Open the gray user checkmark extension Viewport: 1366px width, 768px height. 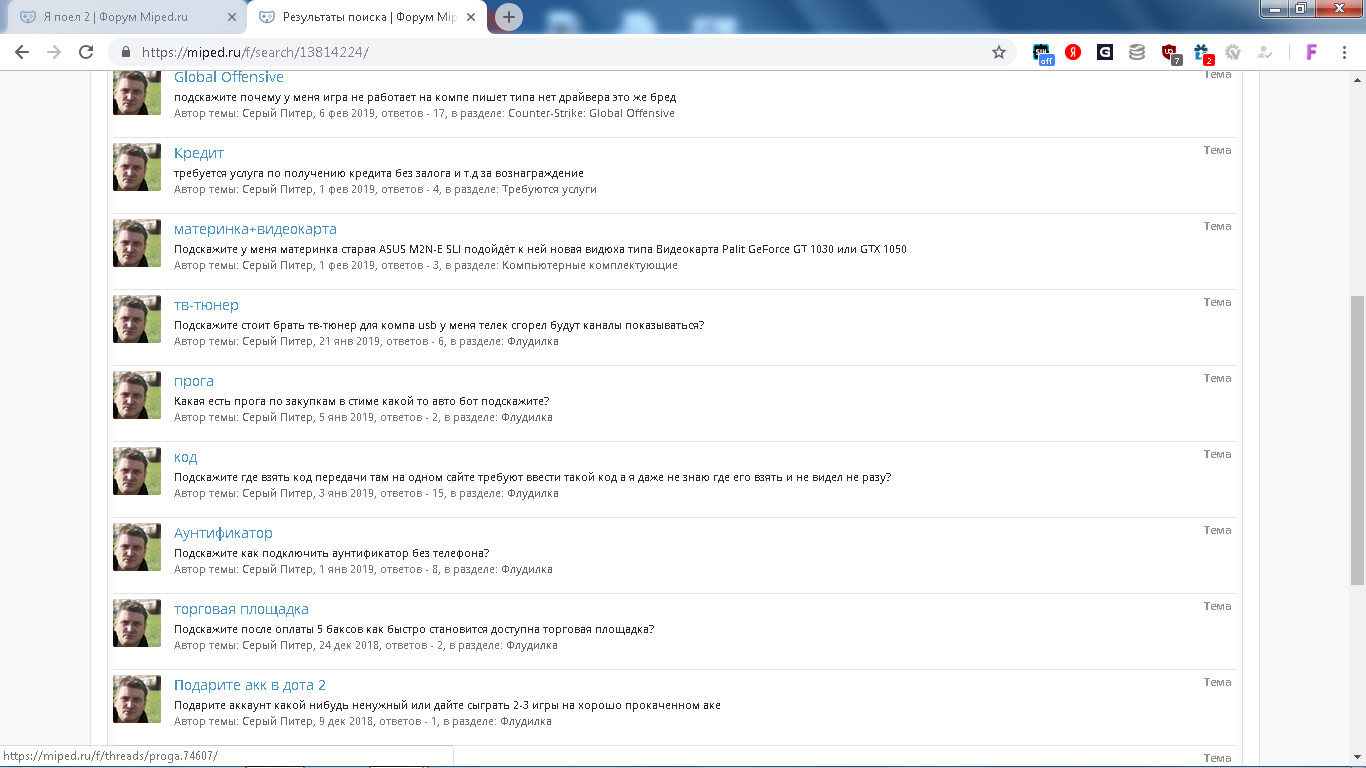[1265, 52]
